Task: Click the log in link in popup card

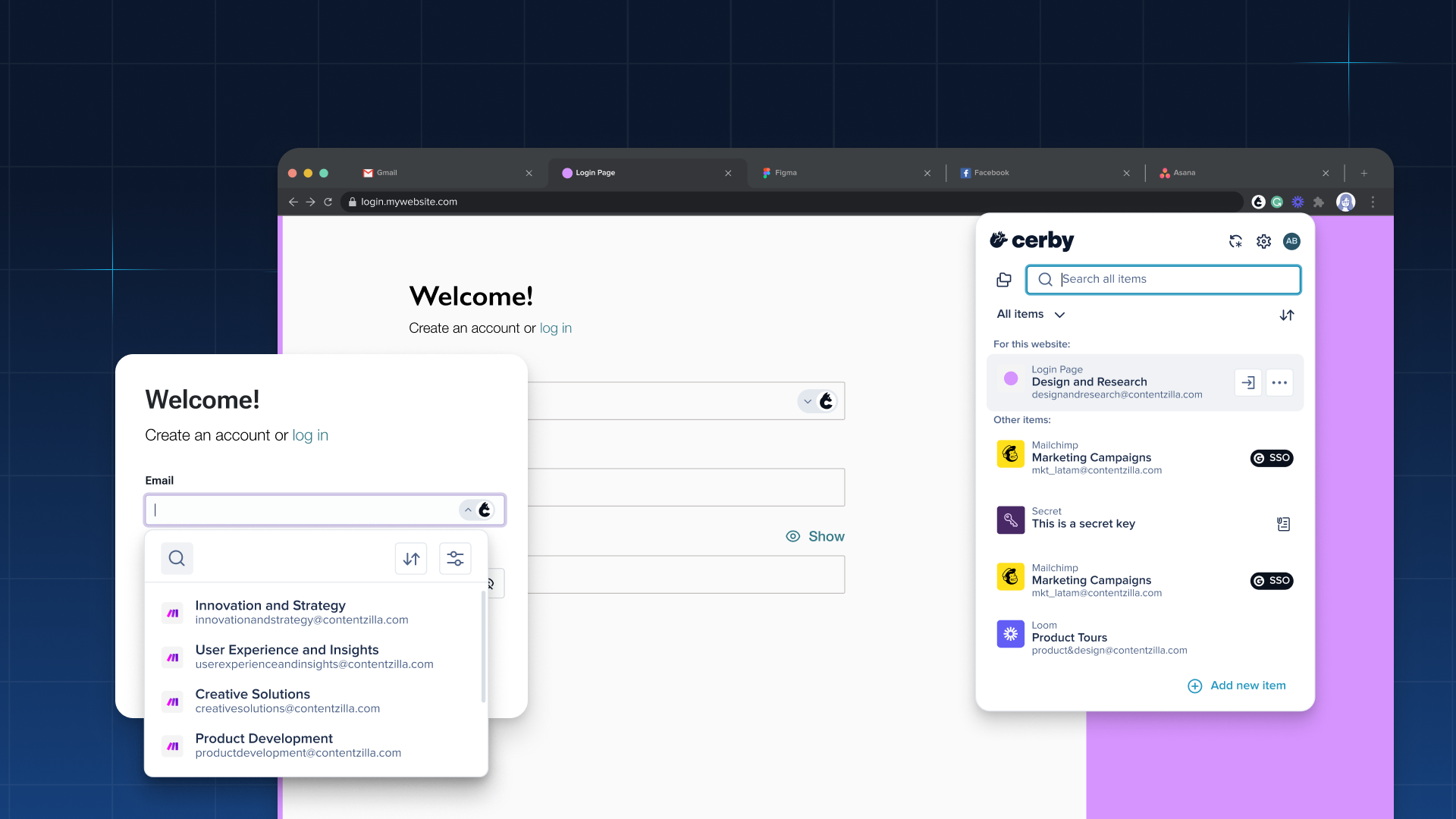Action: (310, 435)
